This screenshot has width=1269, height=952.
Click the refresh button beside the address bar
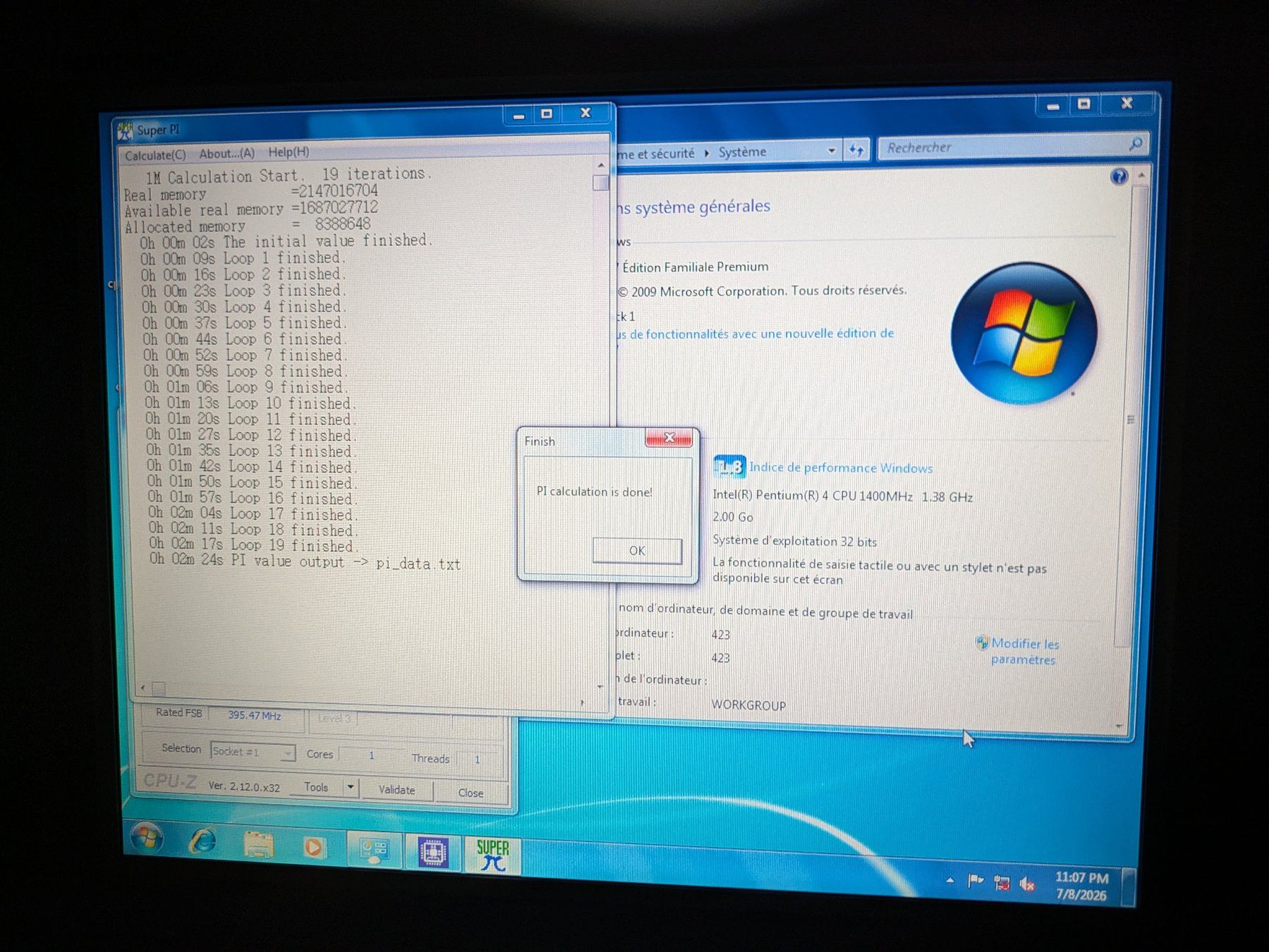(856, 149)
